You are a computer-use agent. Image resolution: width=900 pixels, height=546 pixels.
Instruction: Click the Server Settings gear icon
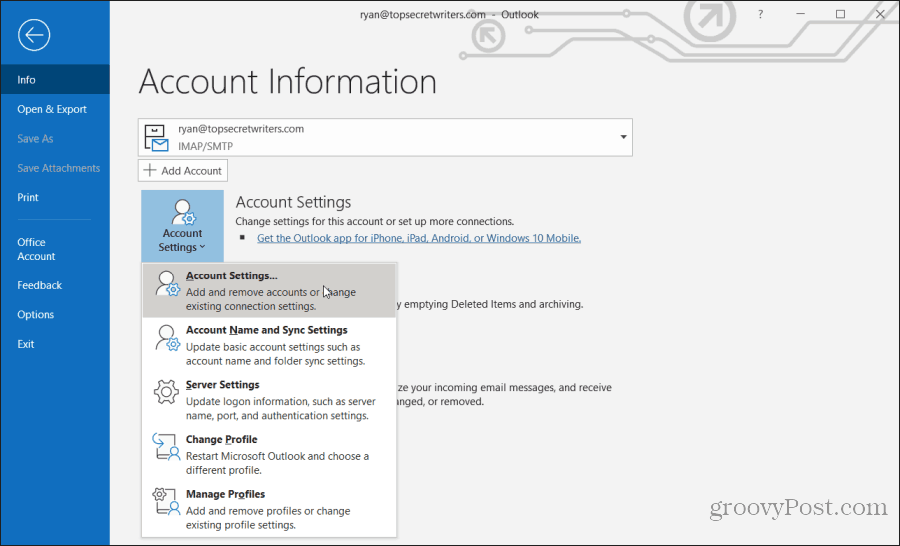[166, 392]
